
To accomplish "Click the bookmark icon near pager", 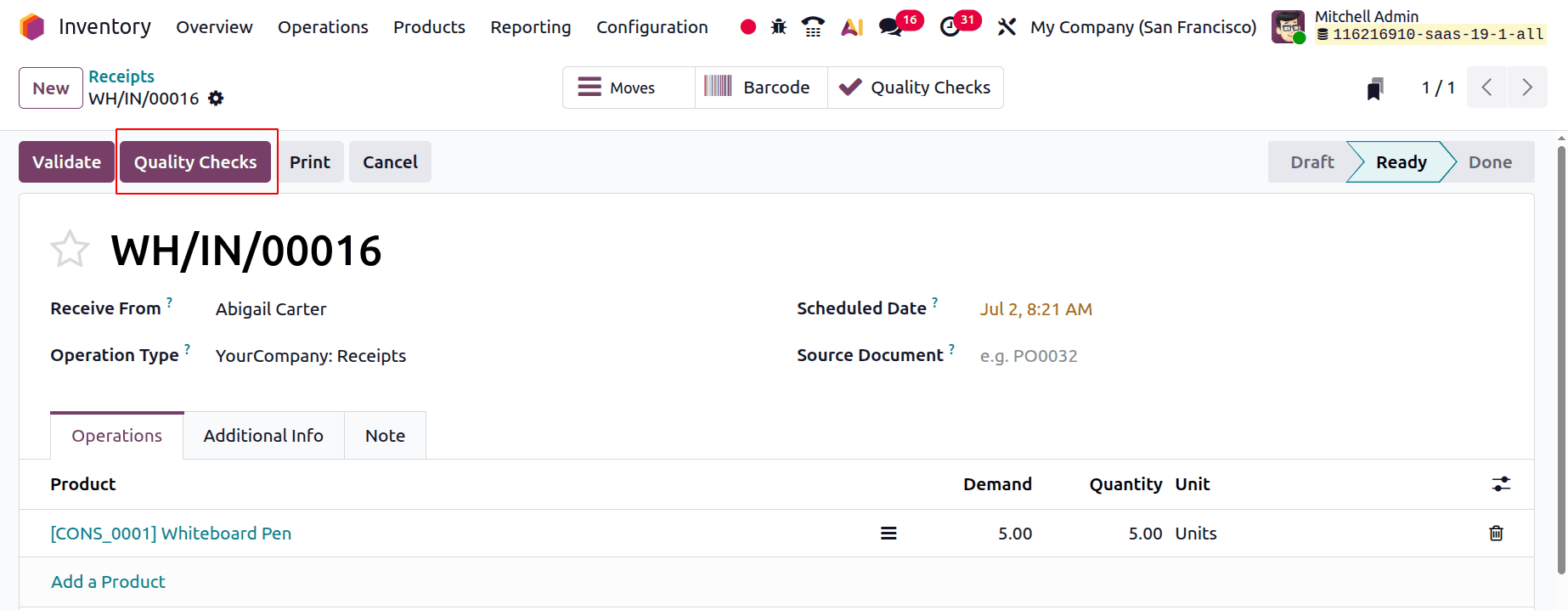I will coord(1375,88).
